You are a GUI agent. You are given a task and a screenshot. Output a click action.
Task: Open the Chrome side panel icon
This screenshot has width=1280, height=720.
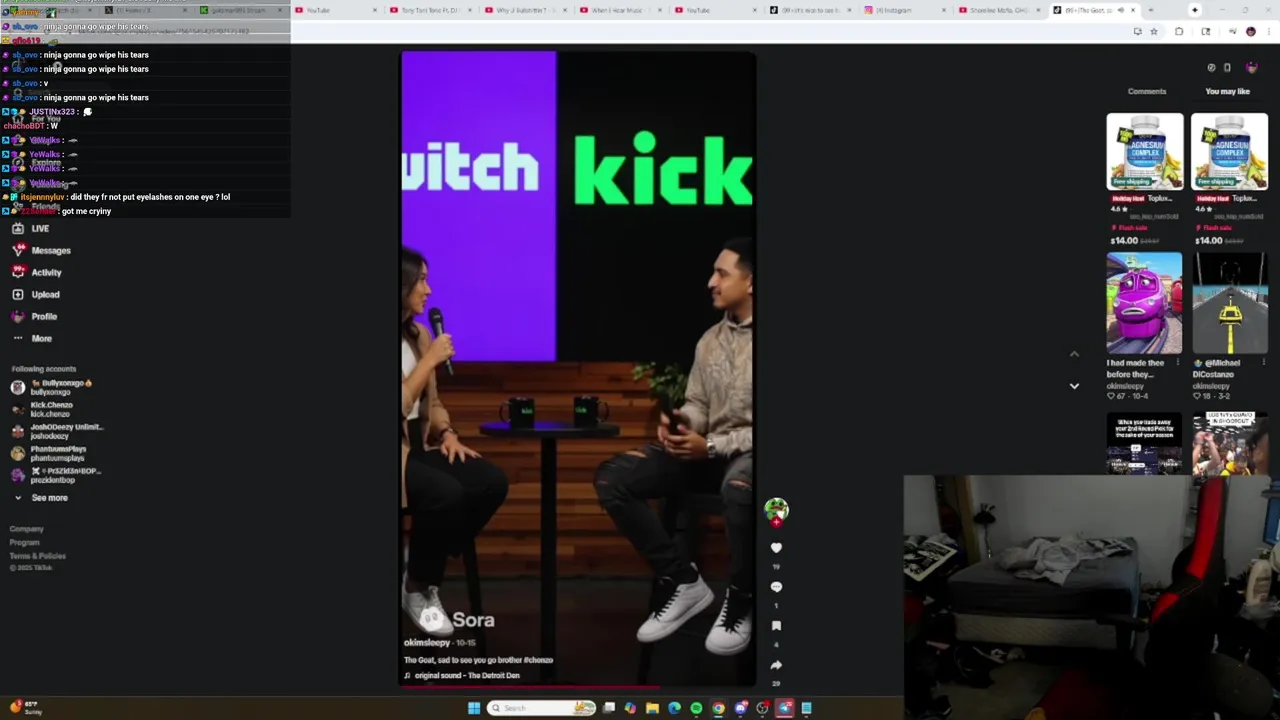[x=1206, y=31]
